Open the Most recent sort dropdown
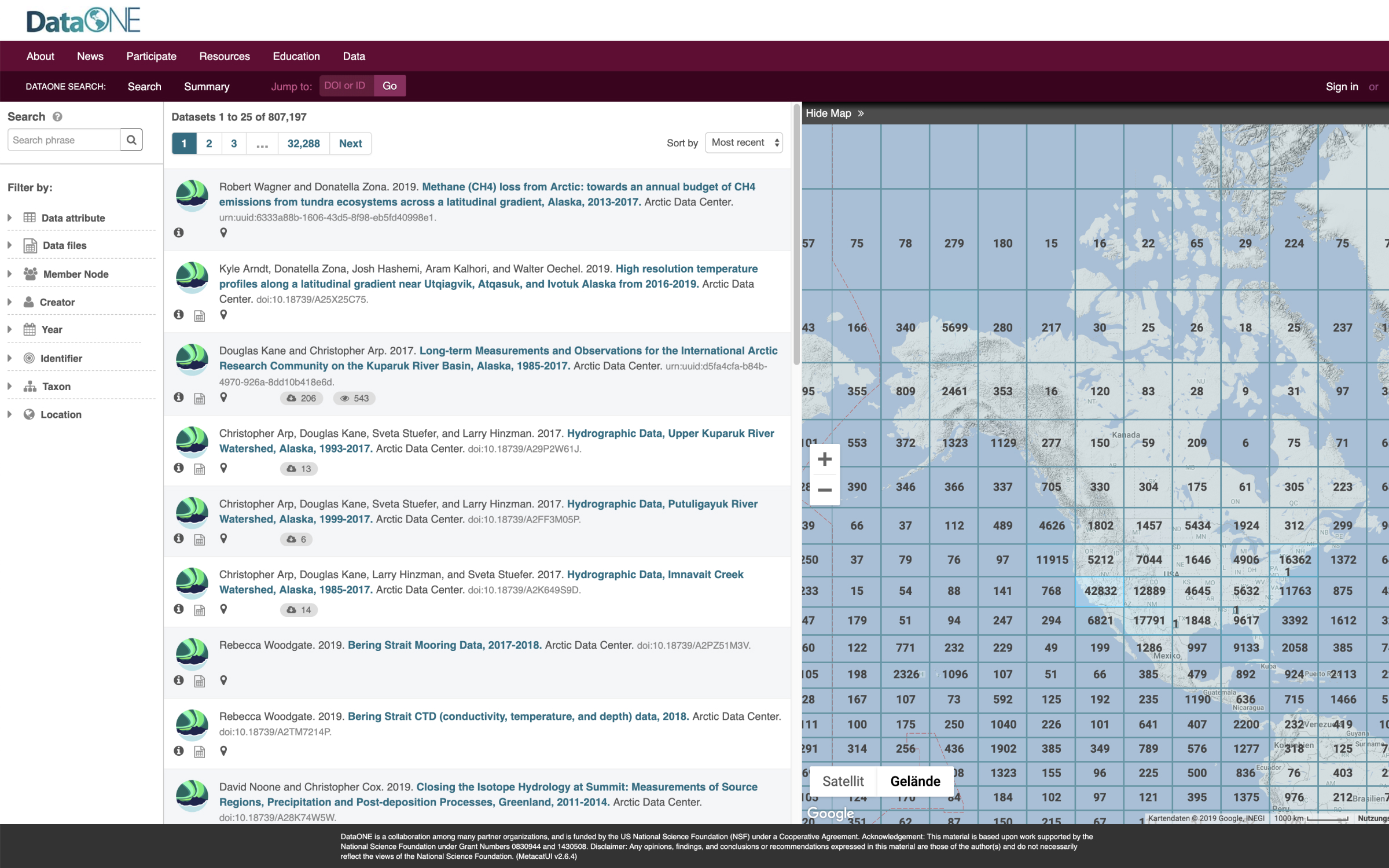The image size is (1389, 868). tap(744, 142)
